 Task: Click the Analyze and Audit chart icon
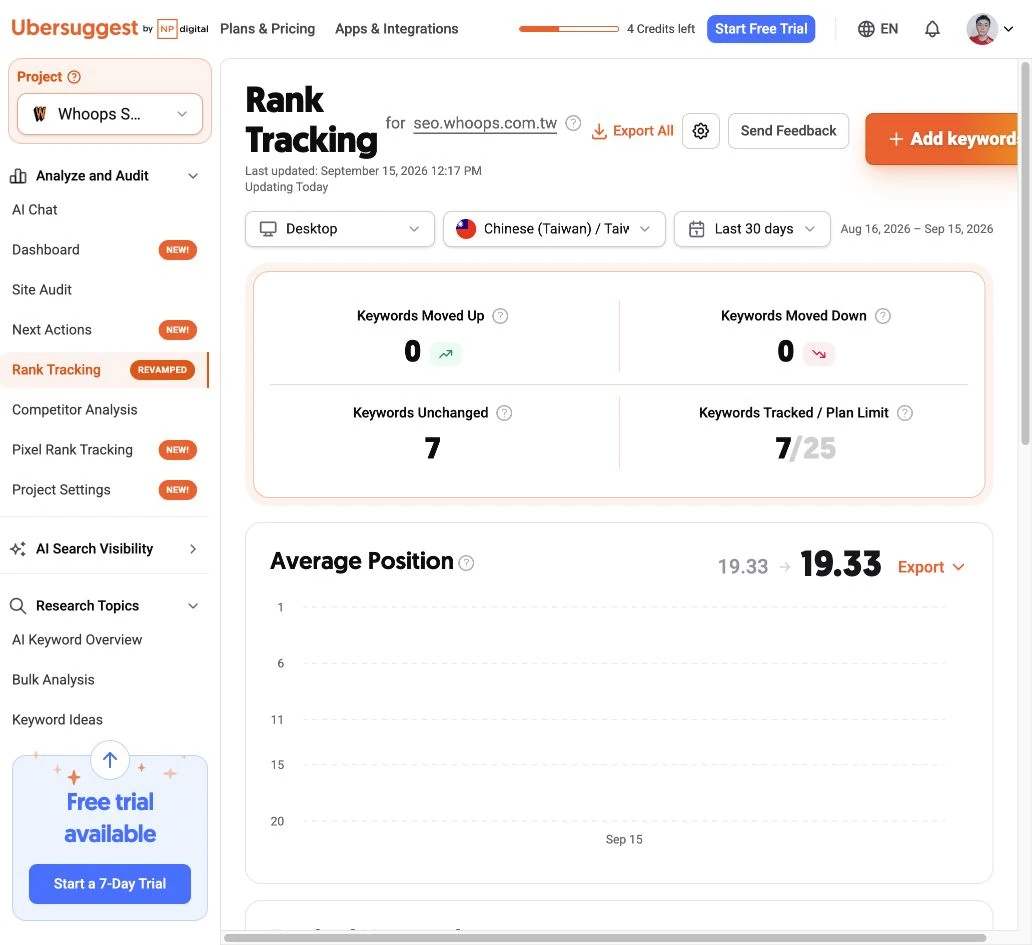(18, 176)
